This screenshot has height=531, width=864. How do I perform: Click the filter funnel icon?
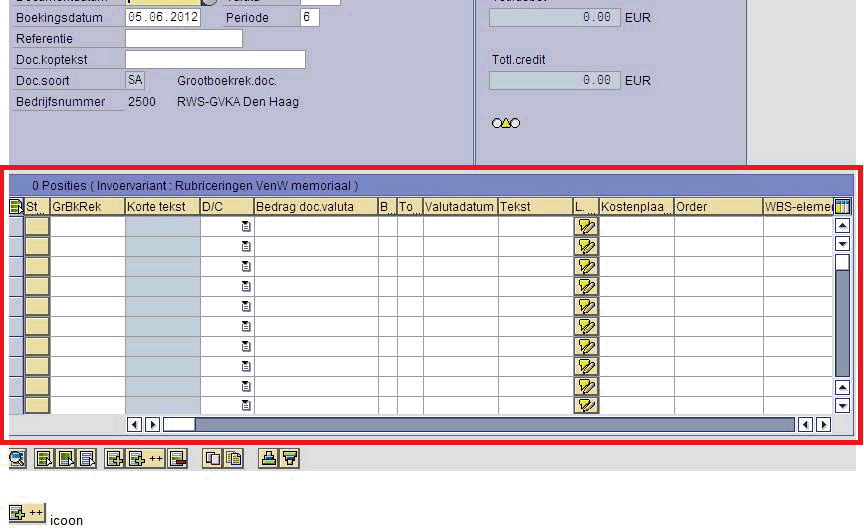[290, 459]
